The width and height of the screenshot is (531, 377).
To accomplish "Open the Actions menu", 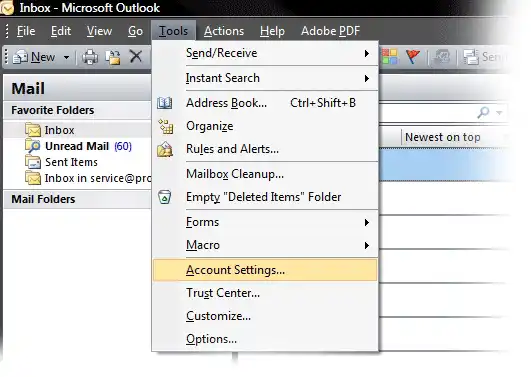I will pyautogui.click(x=224, y=31).
